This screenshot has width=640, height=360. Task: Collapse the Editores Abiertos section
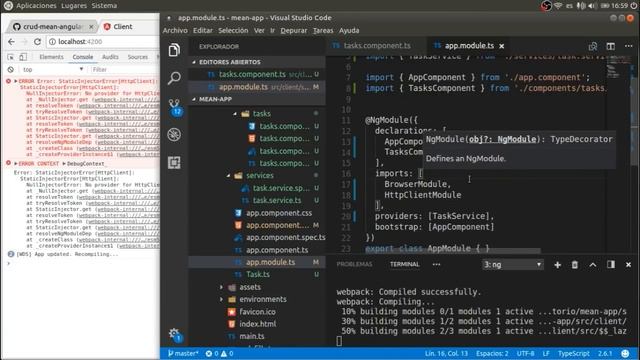194,62
